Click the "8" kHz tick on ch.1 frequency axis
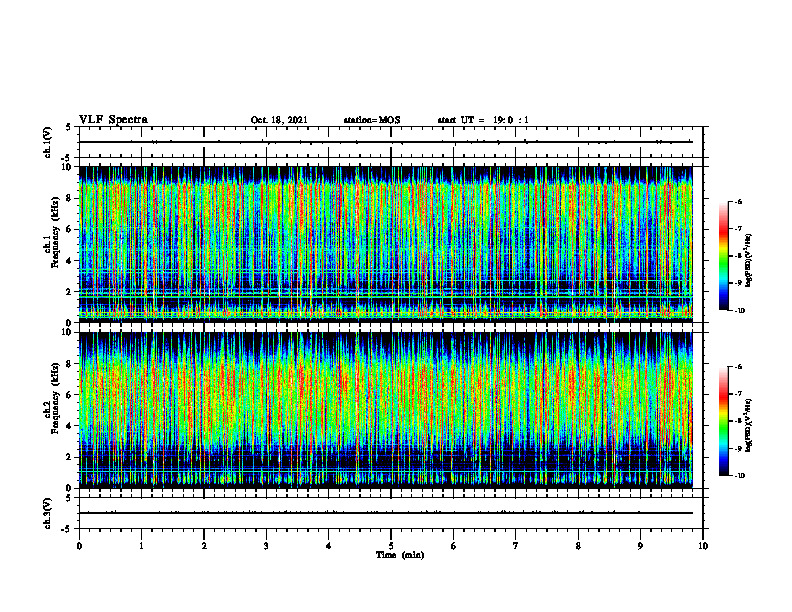Image resolution: width=792 pixels, height=612 pixels. coord(70,198)
